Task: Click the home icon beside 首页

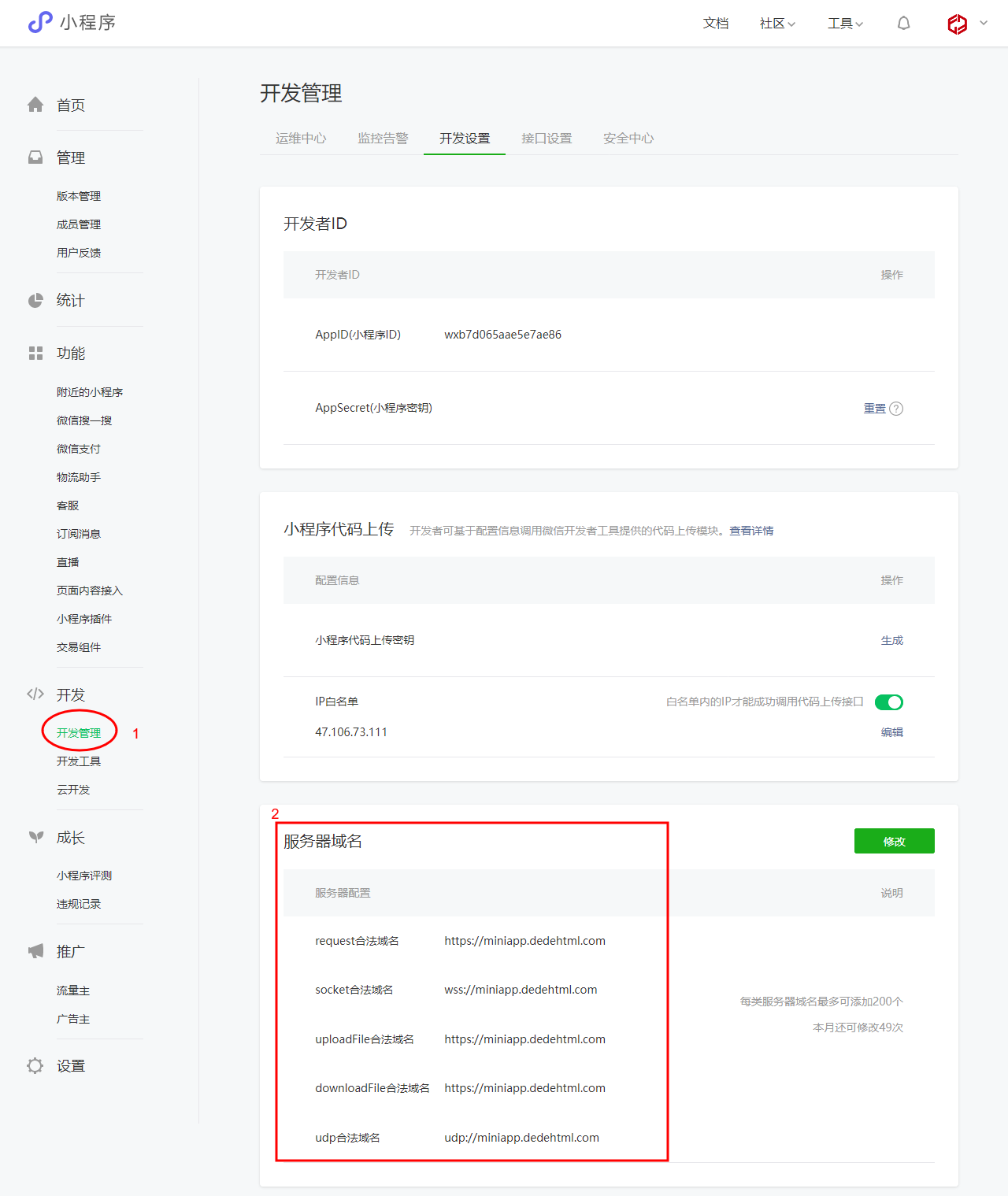Action: coord(35,105)
